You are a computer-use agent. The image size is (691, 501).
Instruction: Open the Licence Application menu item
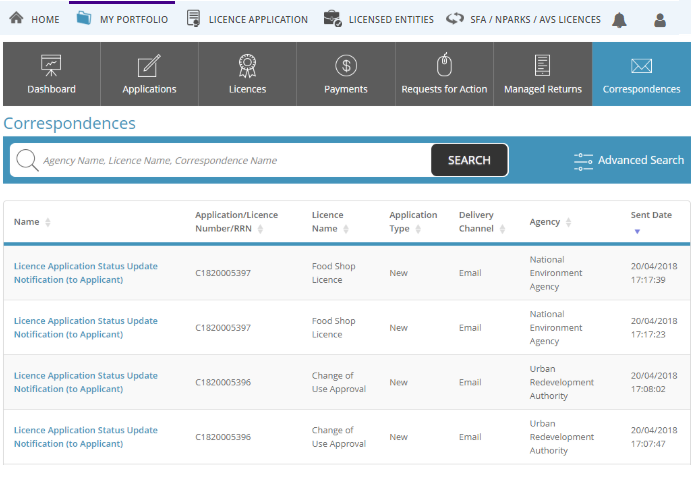(247, 19)
